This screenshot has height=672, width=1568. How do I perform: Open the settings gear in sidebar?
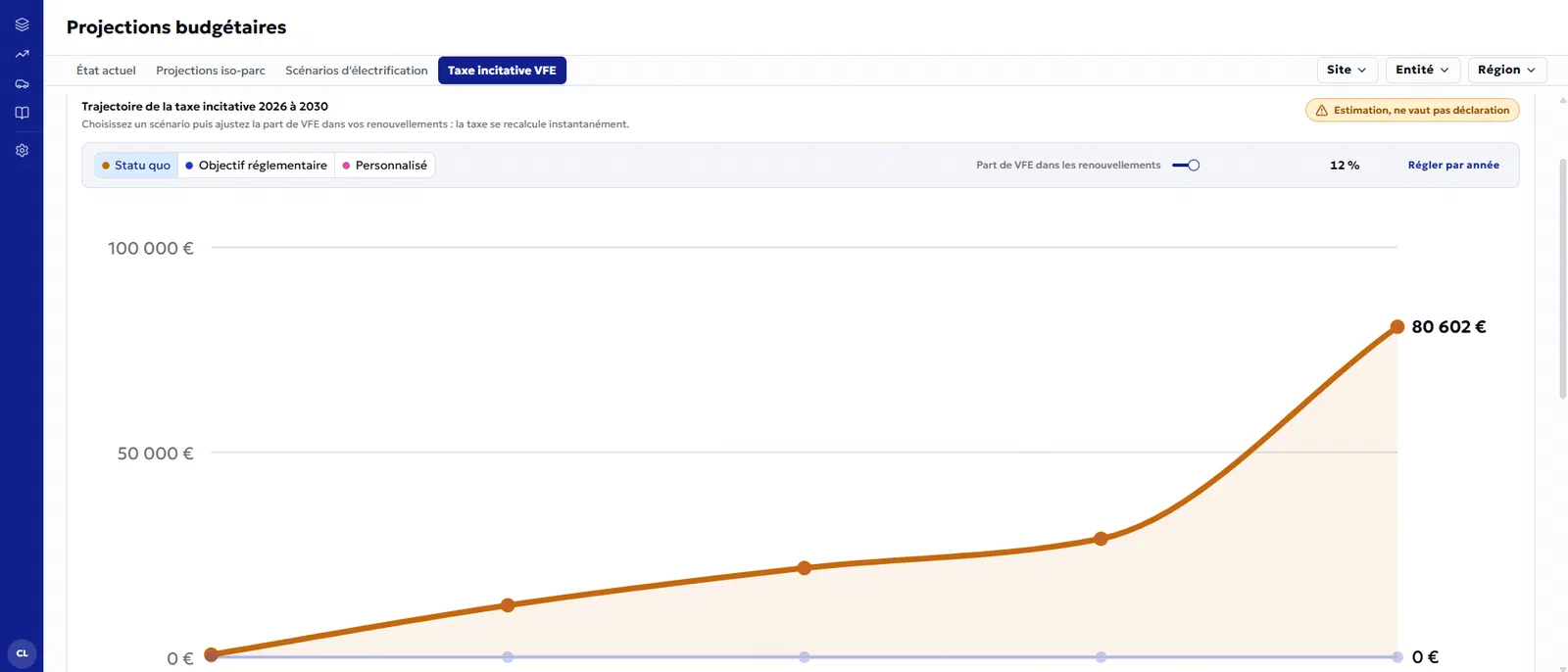(22, 151)
